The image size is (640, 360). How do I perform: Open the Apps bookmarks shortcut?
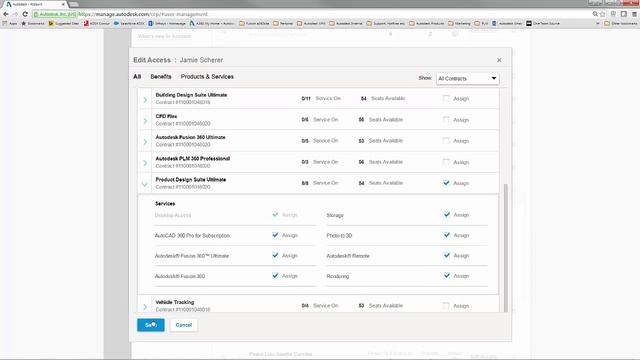point(10,24)
